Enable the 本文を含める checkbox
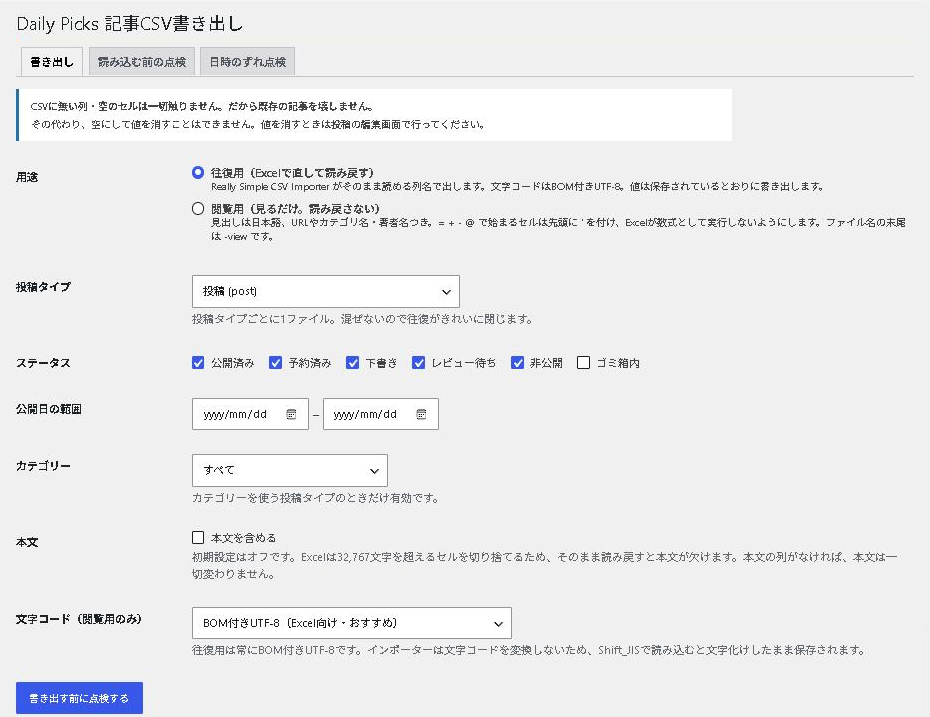The width and height of the screenshot is (930, 717). [x=198, y=537]
